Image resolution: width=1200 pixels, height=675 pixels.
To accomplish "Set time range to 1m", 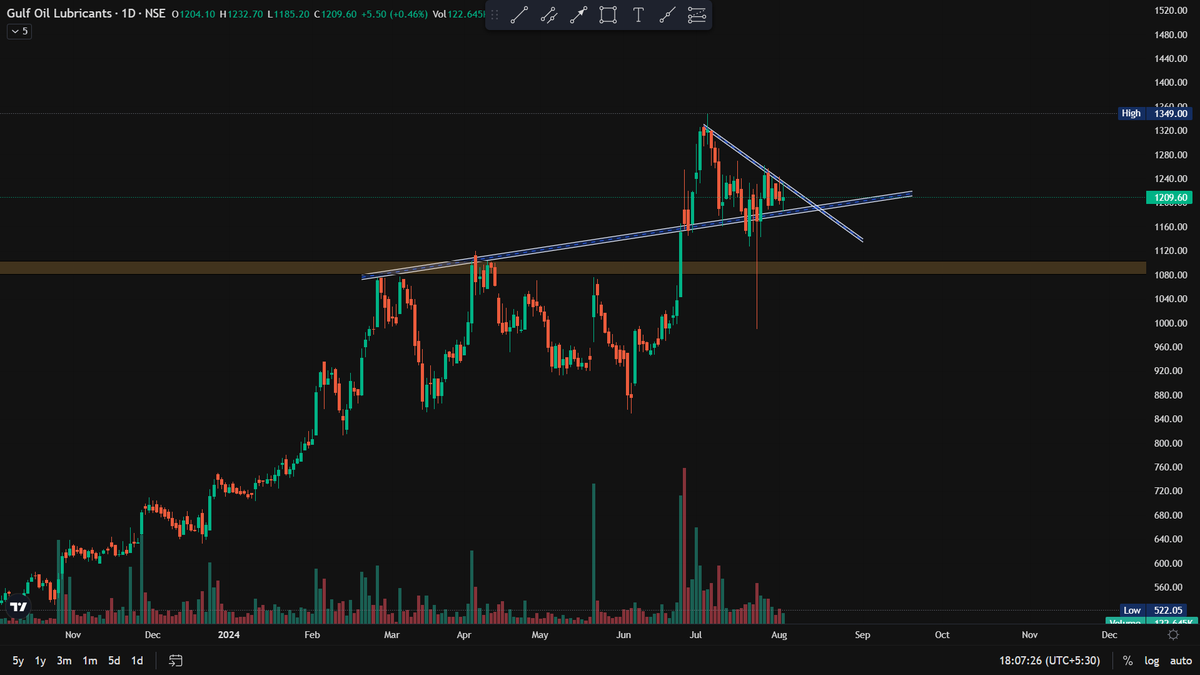I will pos(90,661).
